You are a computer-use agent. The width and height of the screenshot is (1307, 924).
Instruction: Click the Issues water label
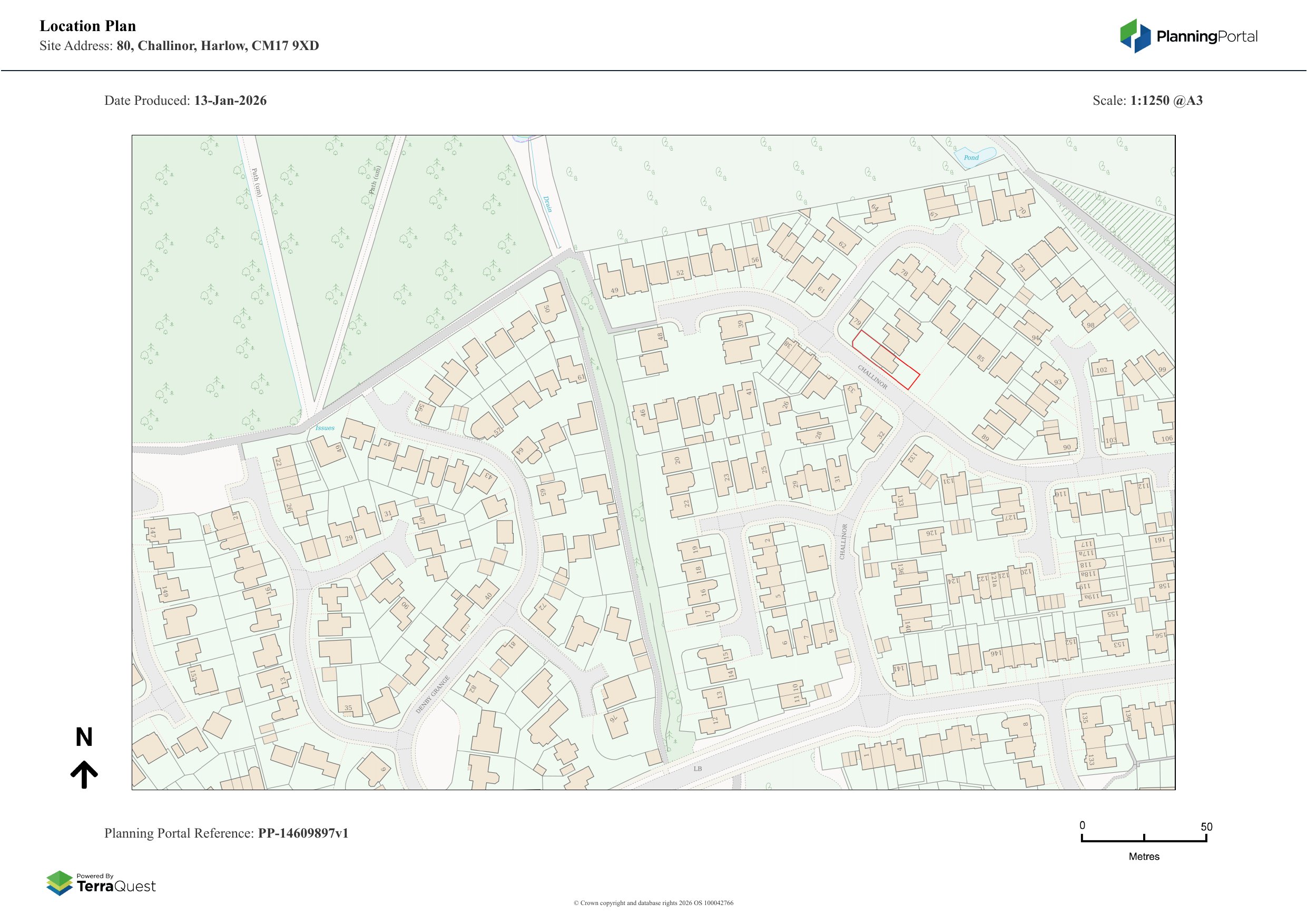click(325, 428)
